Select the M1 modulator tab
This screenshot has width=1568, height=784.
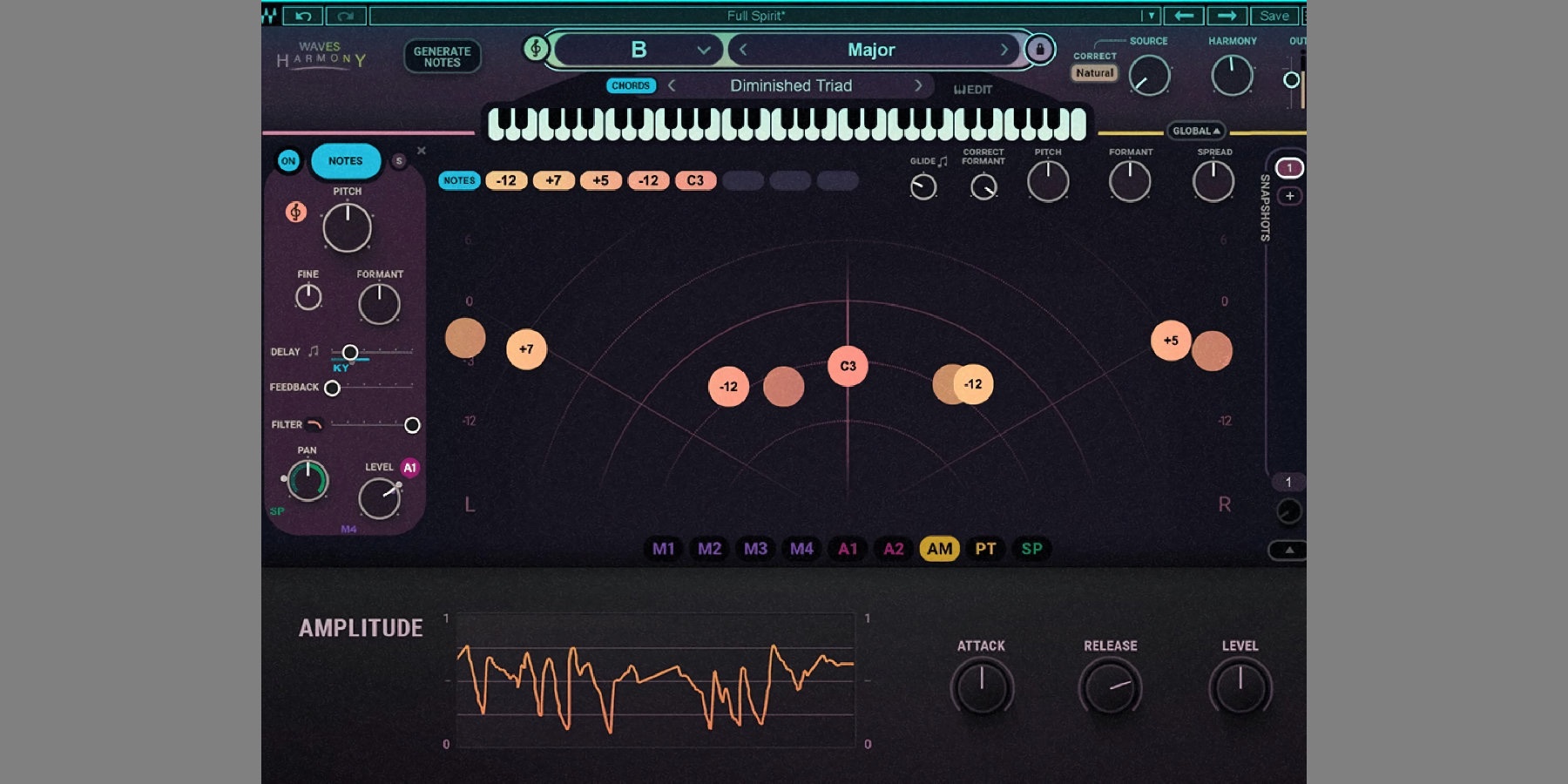pyautogui.click(x=663, y=549)
